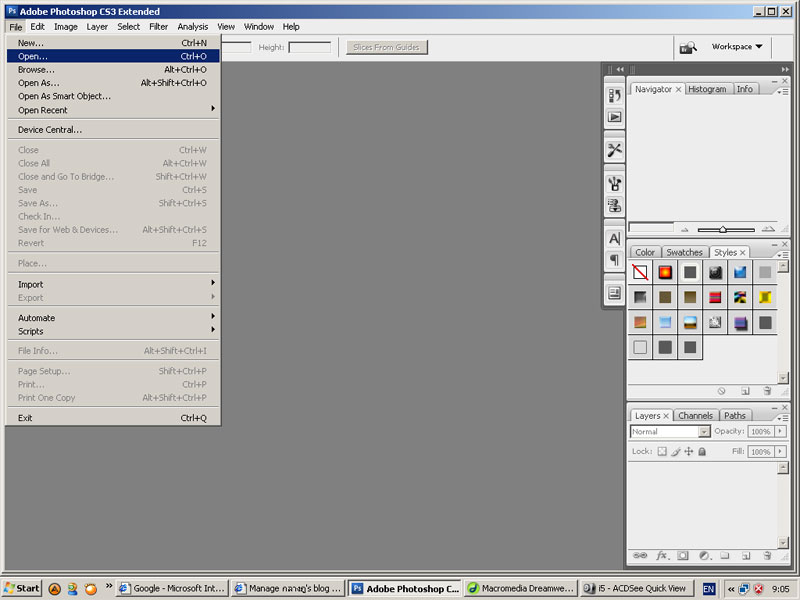
Task: Click the Link layers icon
Action: [640, 556]
